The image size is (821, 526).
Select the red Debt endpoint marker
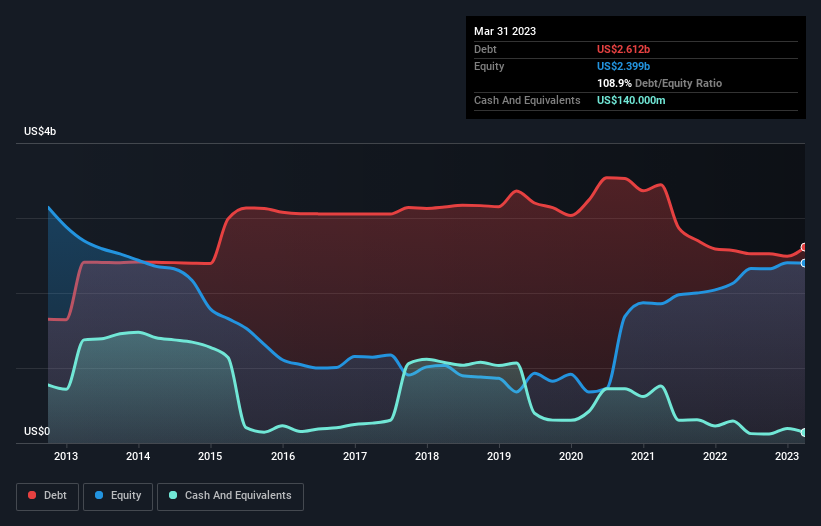(804, 248)
